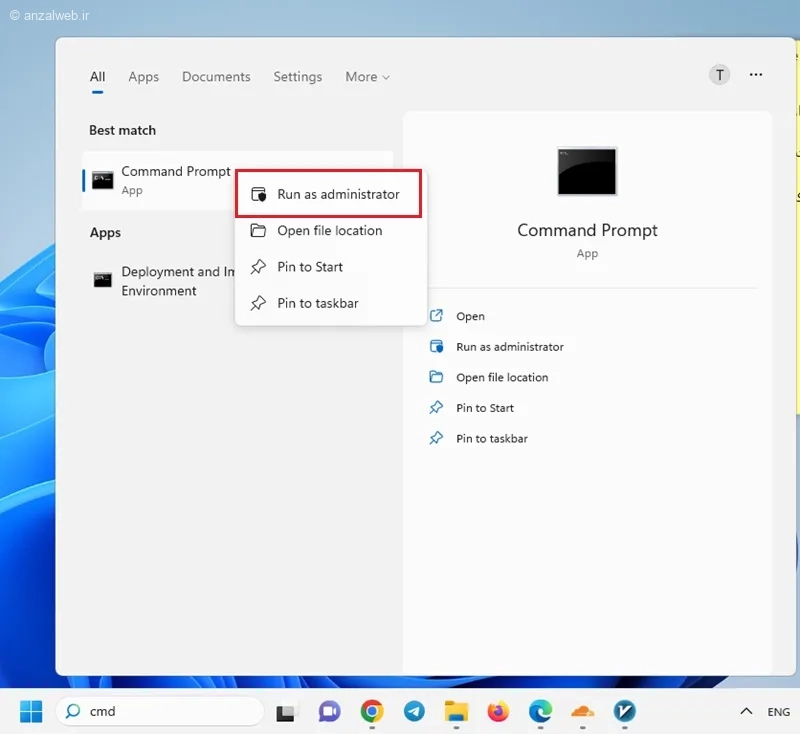800x734 pixels.
Task: Click Open file location in details pane
Action: click(502, 377)
